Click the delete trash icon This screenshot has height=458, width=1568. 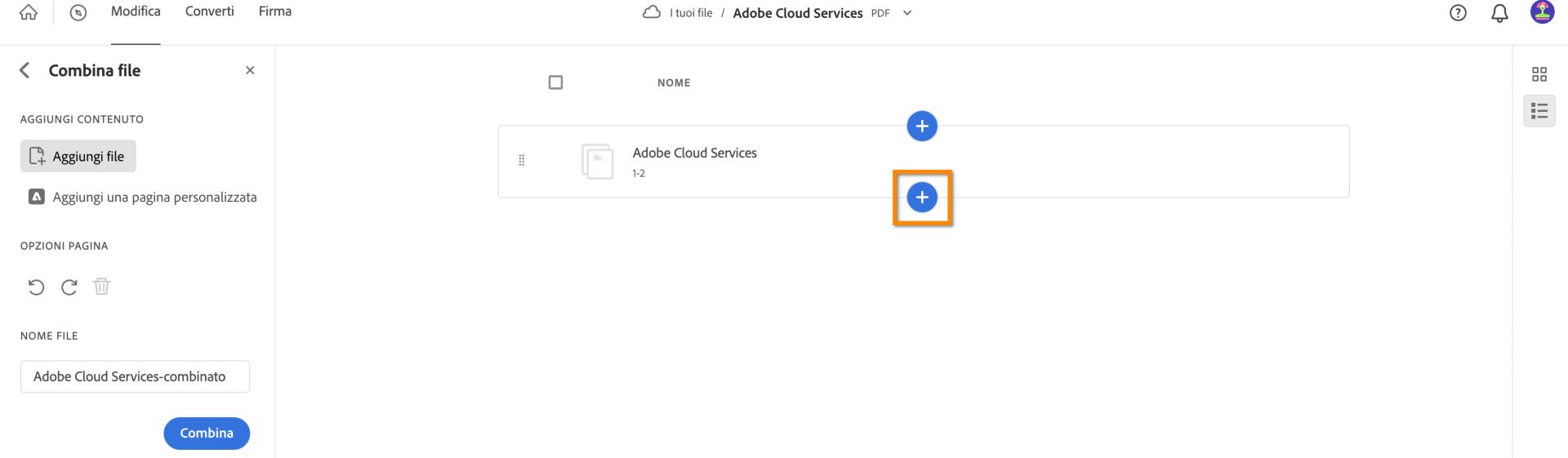click(101, 287)
